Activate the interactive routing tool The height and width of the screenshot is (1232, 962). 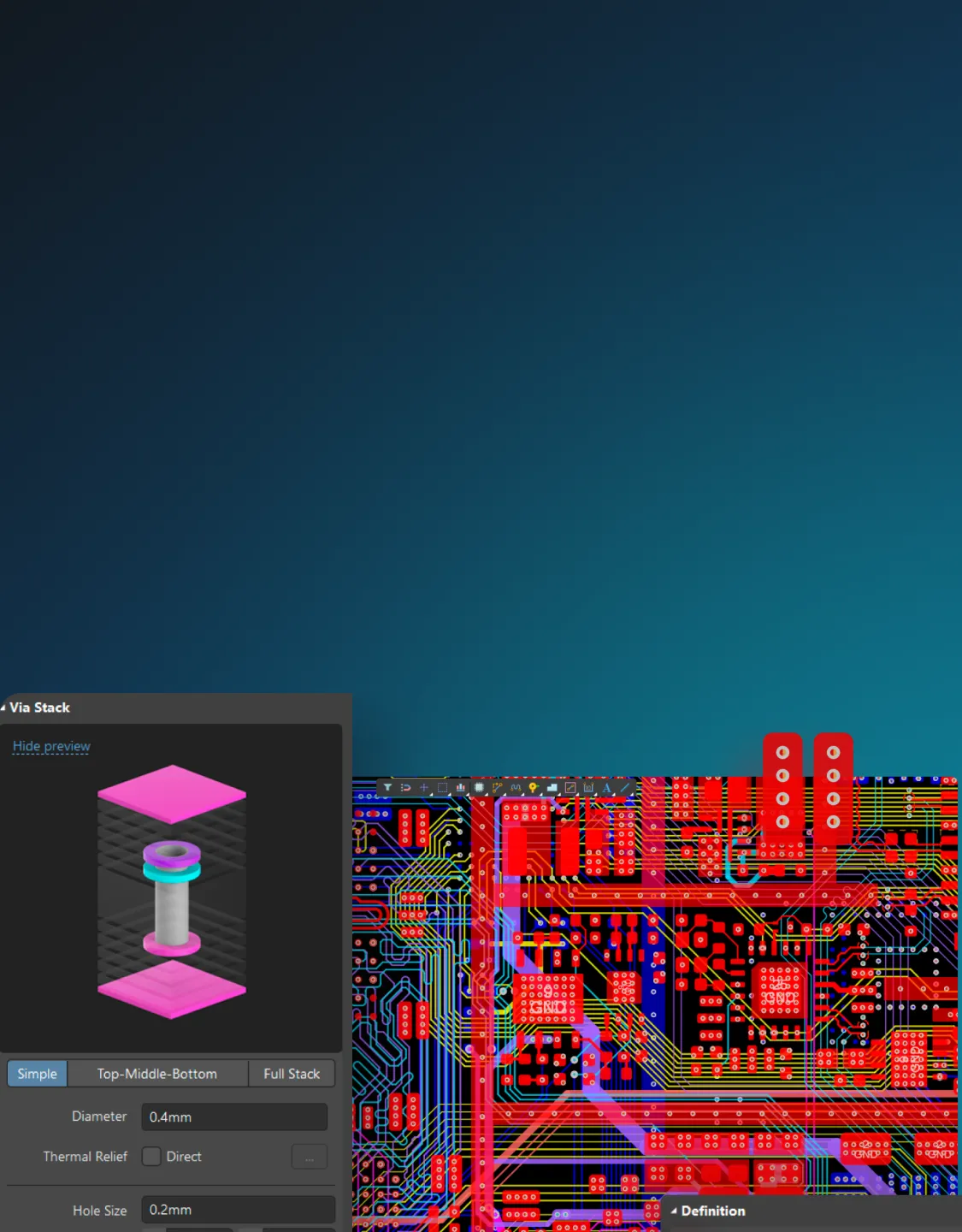point(497,787)
